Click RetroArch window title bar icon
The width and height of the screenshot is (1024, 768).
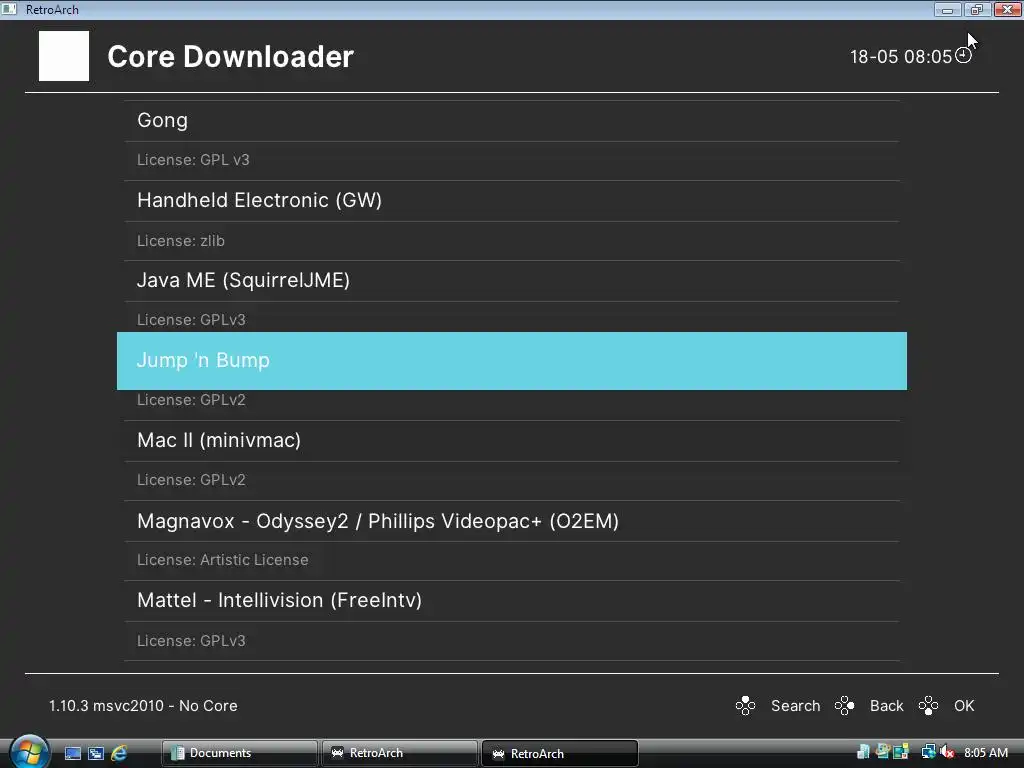point(9,9)
